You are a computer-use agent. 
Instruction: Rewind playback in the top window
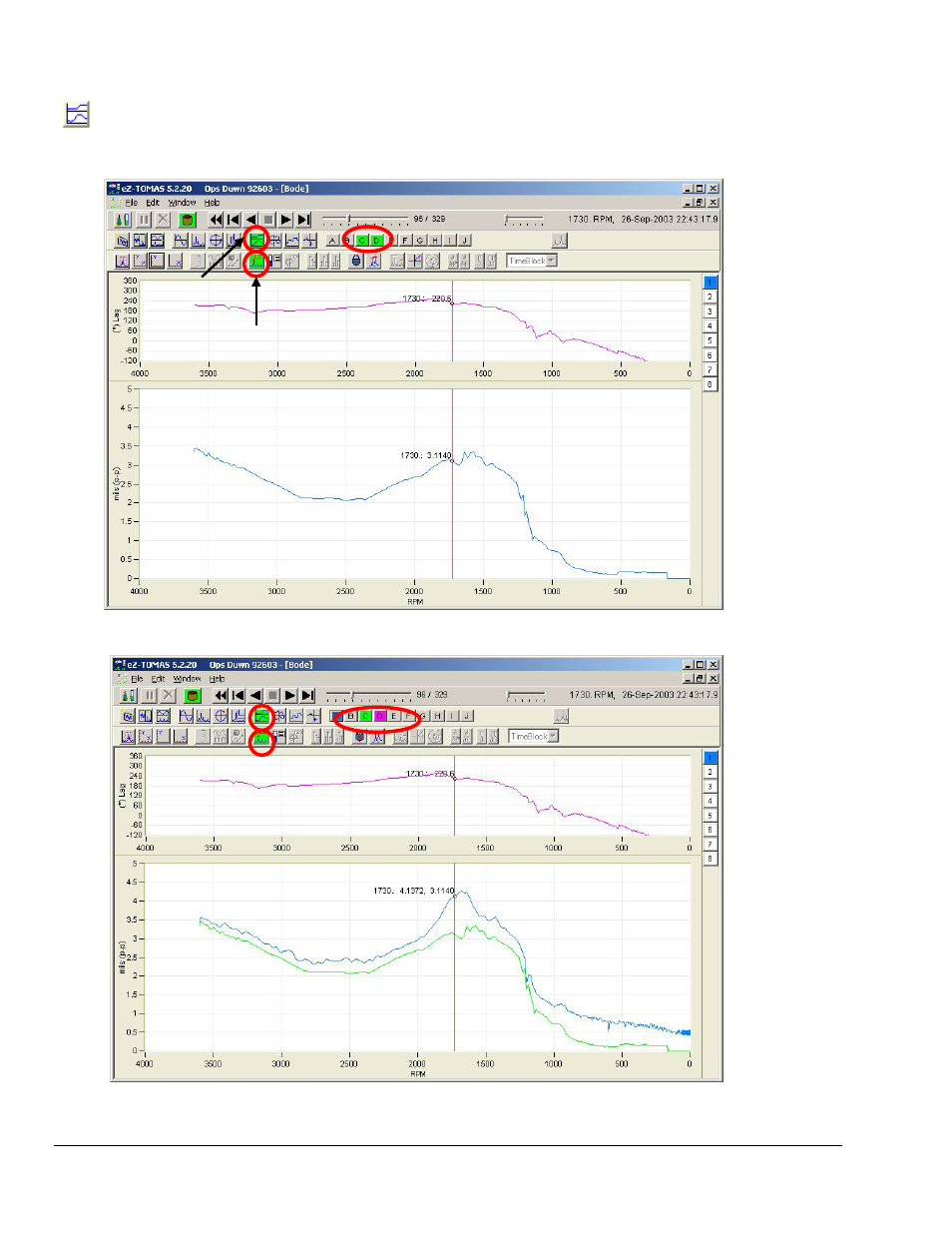click(x=217, y=220)
